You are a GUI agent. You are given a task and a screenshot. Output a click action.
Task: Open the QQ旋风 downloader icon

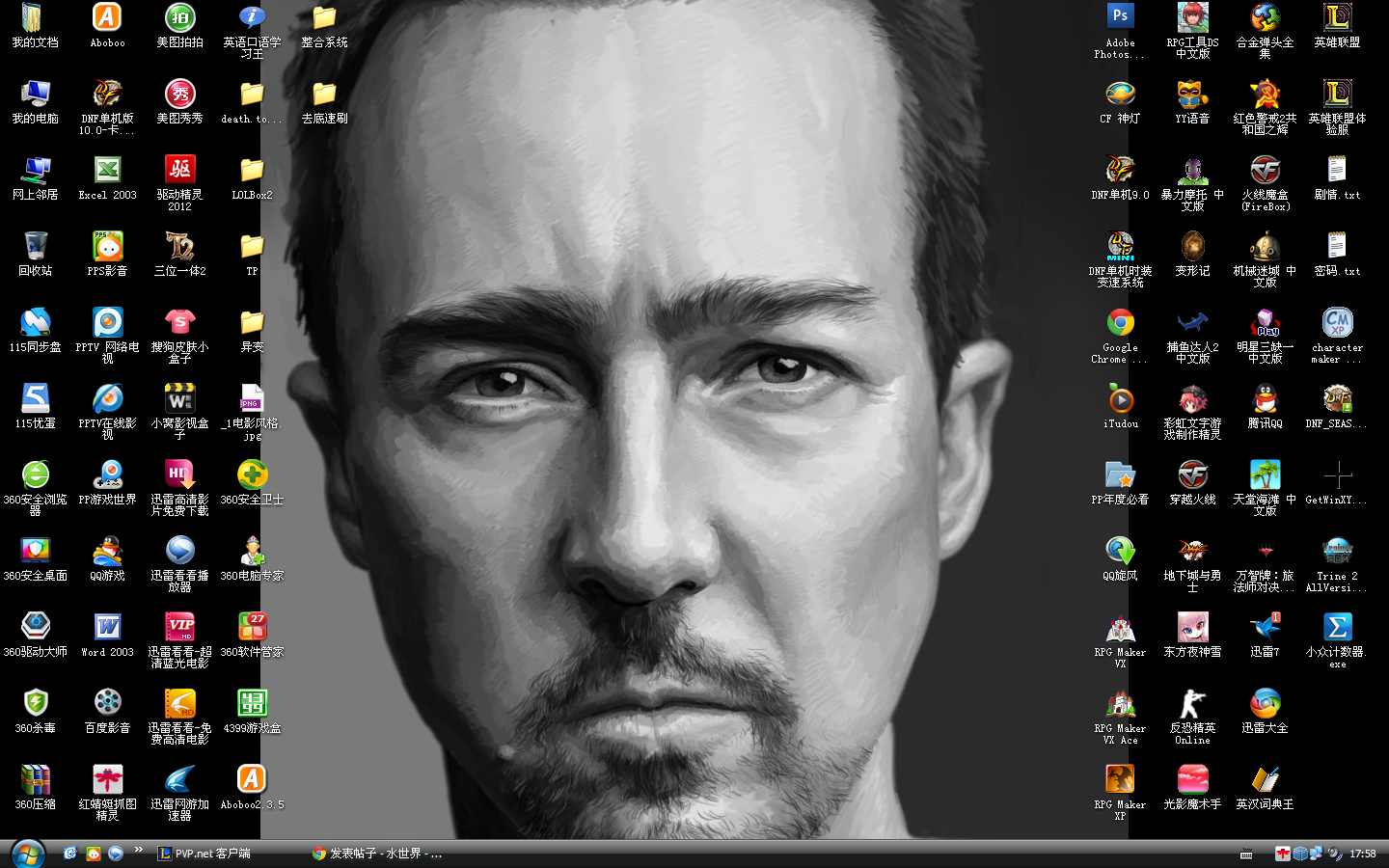pos(1120,558)
